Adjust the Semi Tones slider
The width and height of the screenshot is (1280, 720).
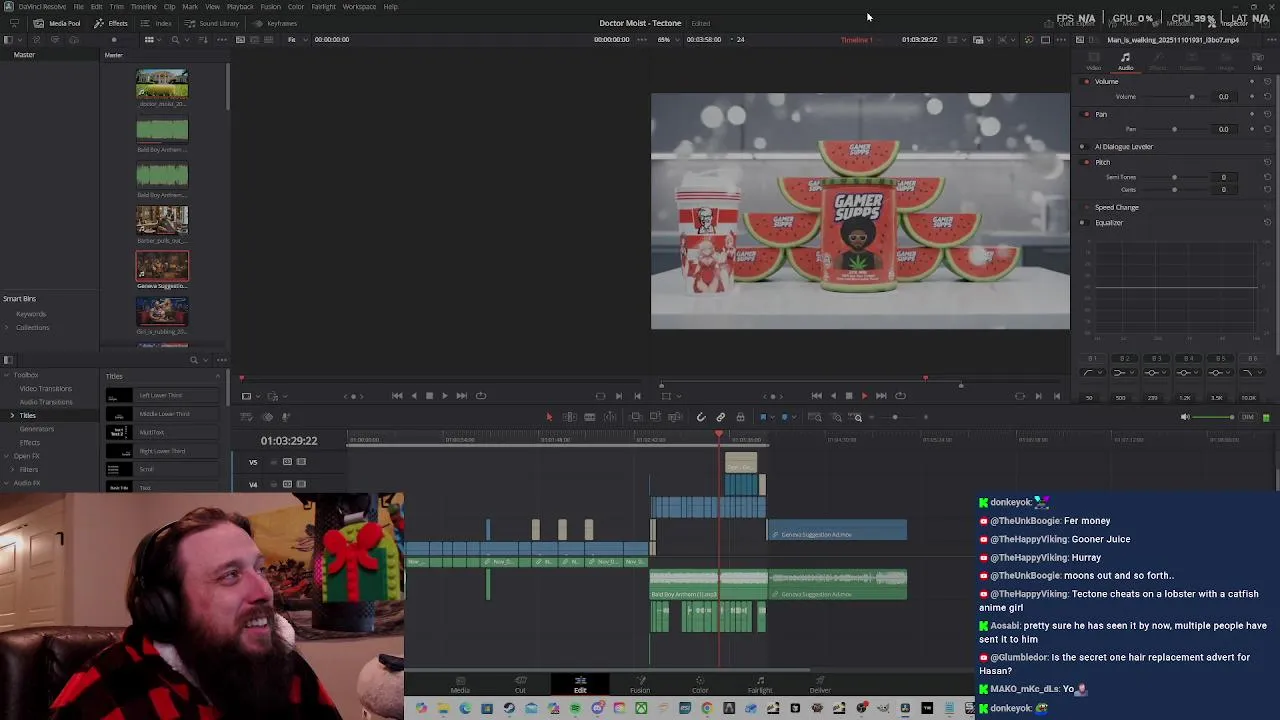(1174, 177)
